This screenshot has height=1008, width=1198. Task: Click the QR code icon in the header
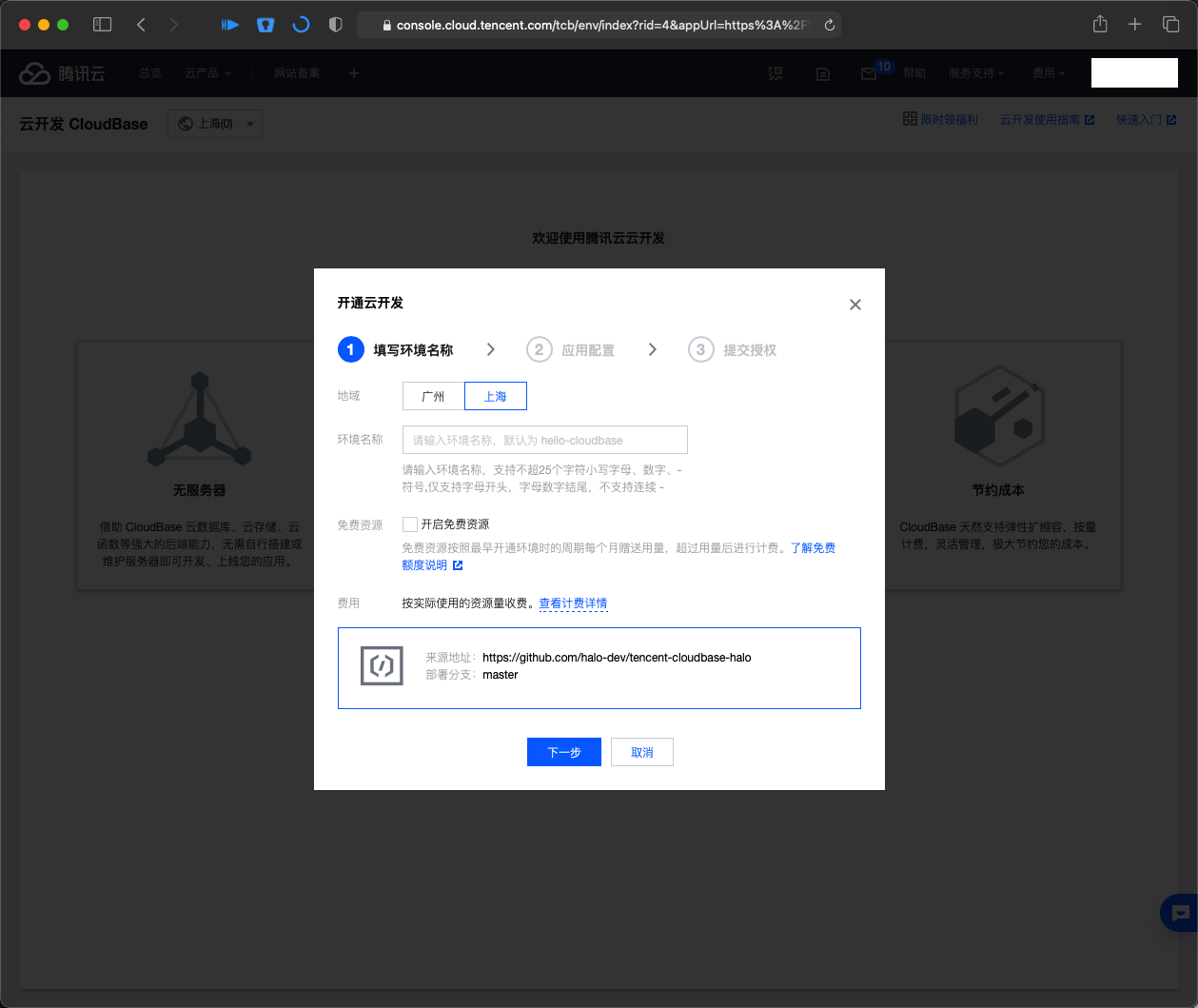[776, 73]
